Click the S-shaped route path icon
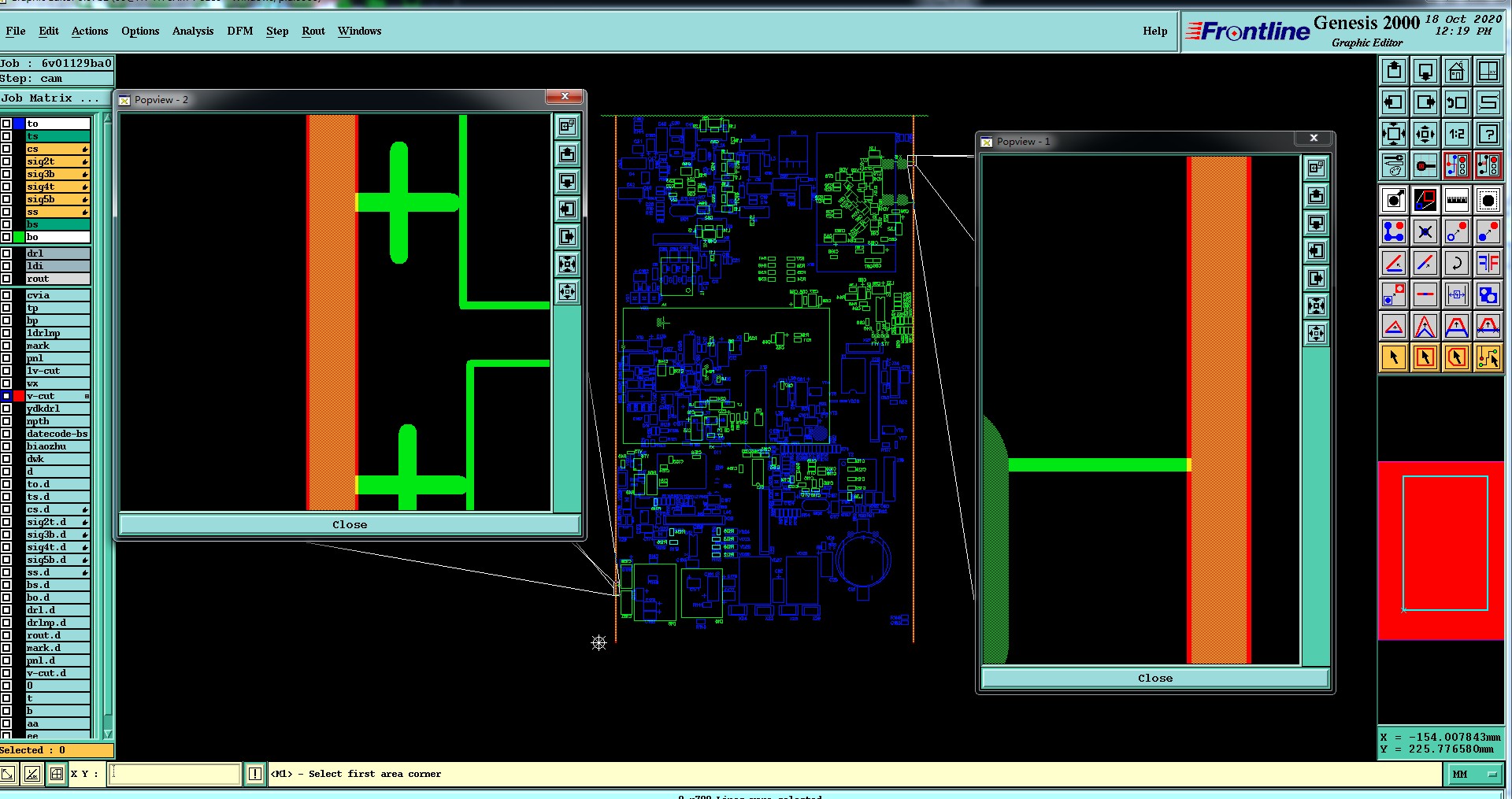 coord(1488,102)
